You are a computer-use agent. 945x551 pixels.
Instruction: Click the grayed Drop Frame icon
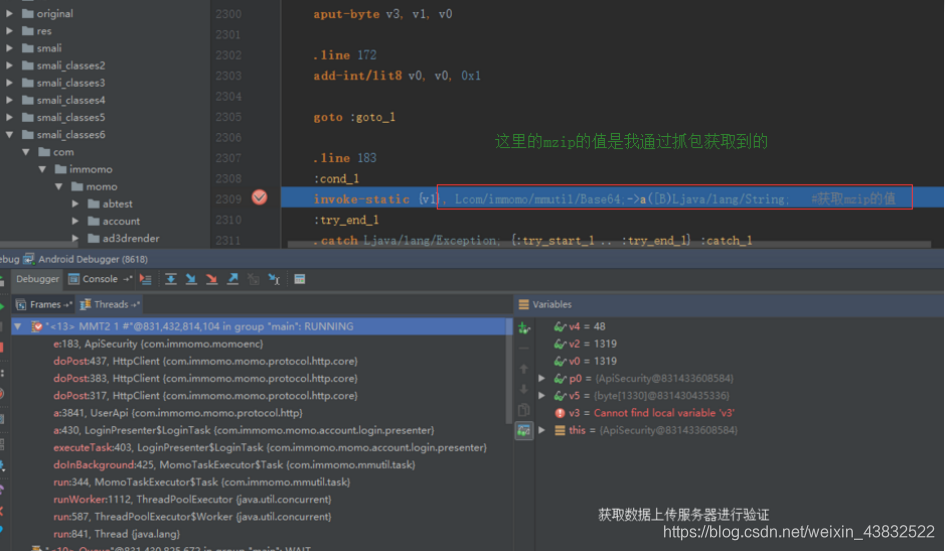coord(254,279)
